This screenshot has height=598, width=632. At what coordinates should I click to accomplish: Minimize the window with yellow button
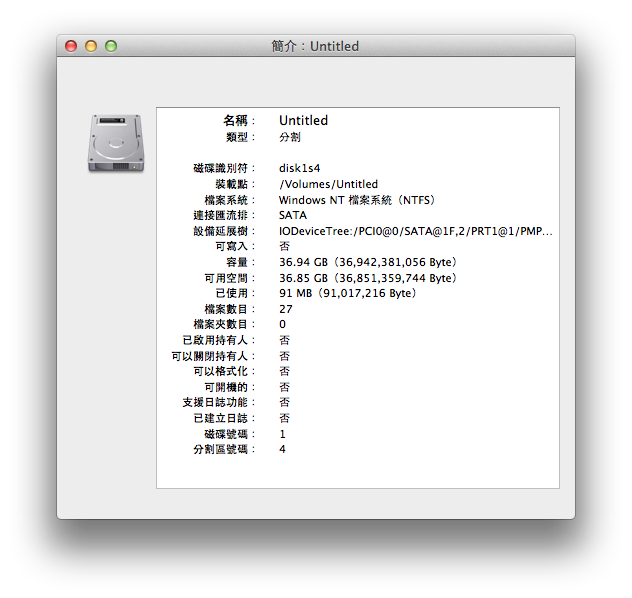point(91,46)
